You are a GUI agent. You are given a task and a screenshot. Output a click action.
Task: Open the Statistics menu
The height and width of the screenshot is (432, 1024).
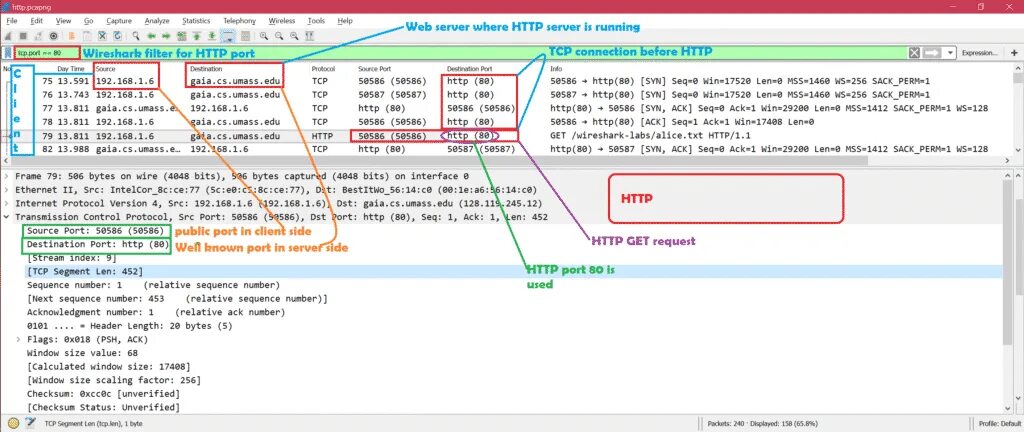tap(197, 21)
